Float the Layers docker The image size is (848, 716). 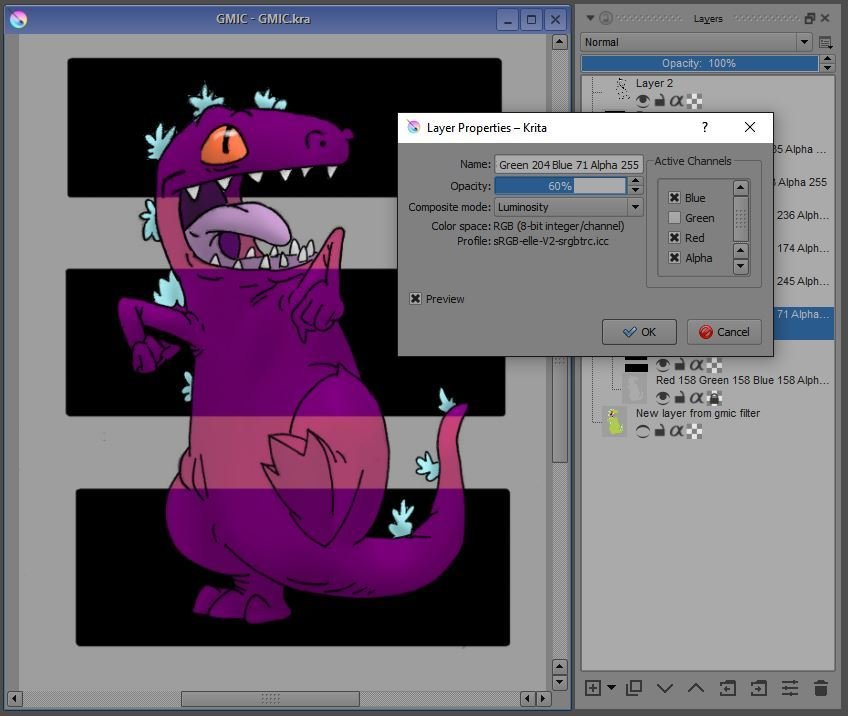tap(810, 18)
